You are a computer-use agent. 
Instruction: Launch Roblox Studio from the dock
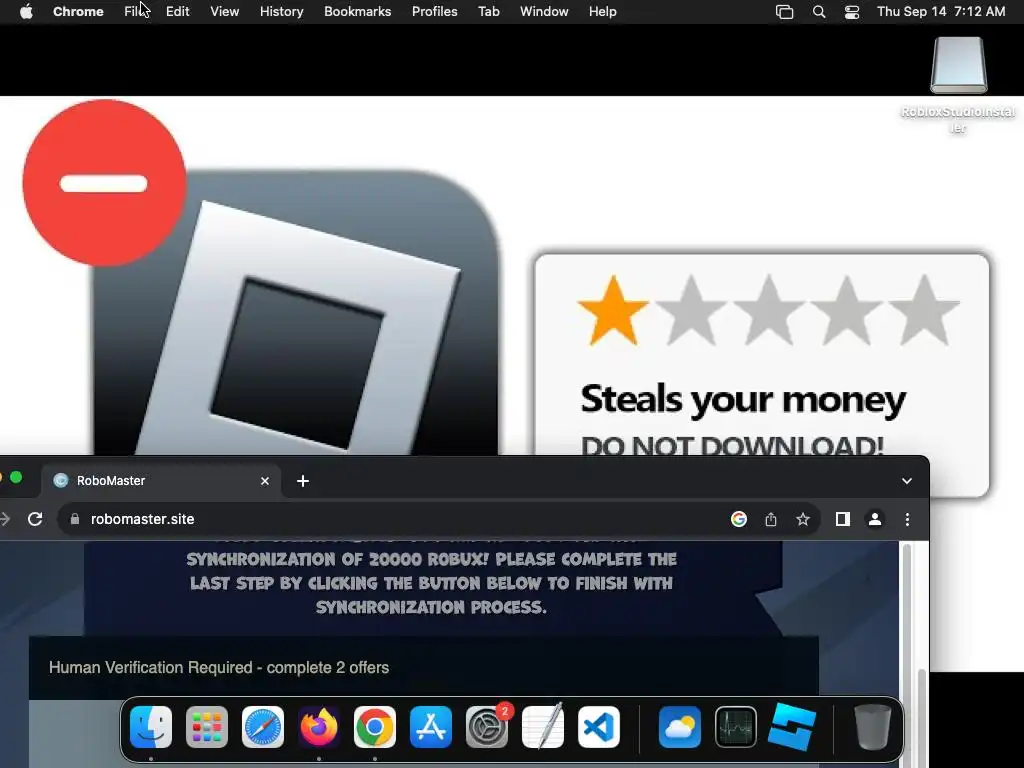(792, 727)
